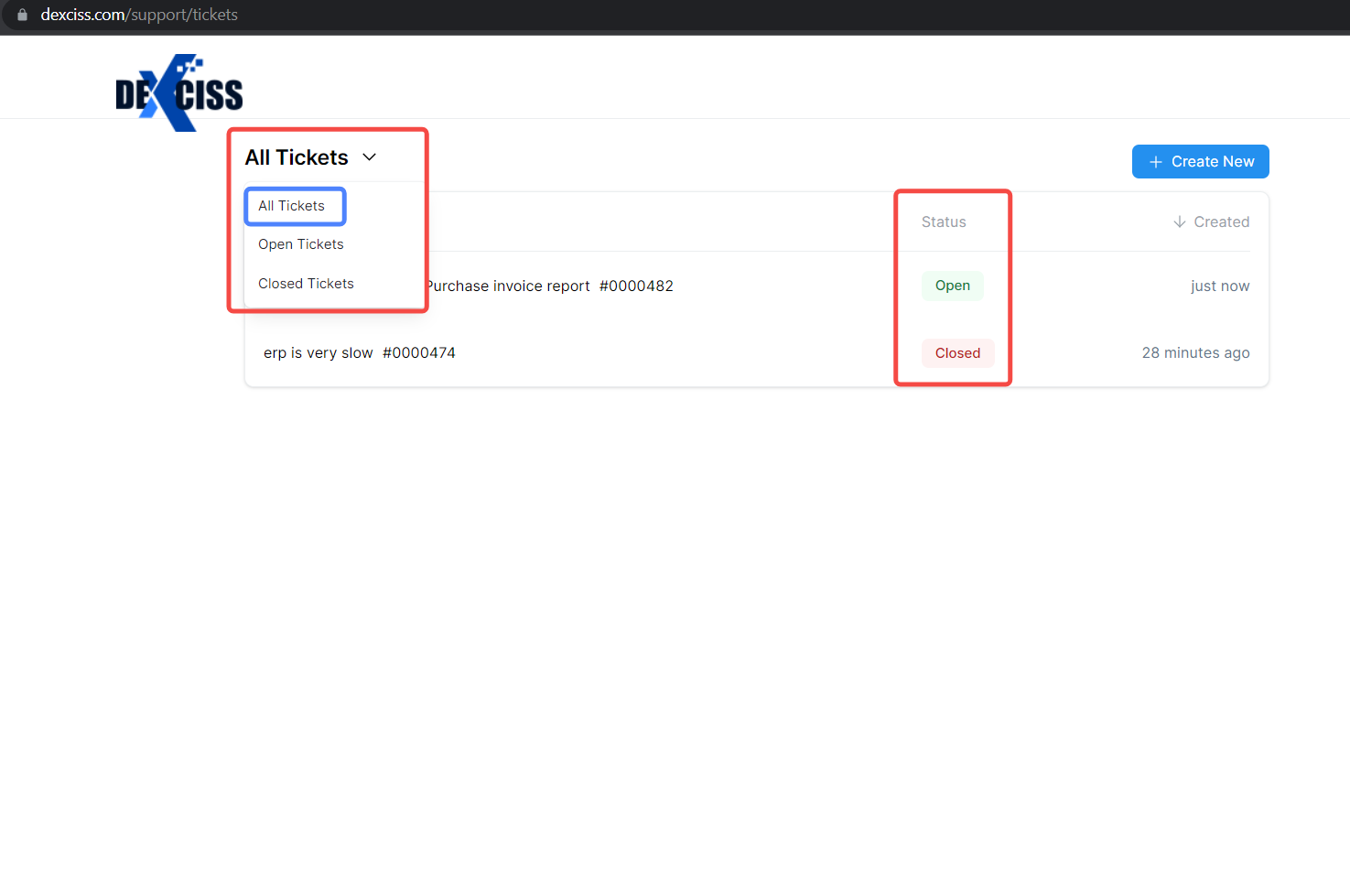Click ticket number #0000474
The height and width of the screenshot is (896, 1350).
pyautogui.click(x=418, y=353)
